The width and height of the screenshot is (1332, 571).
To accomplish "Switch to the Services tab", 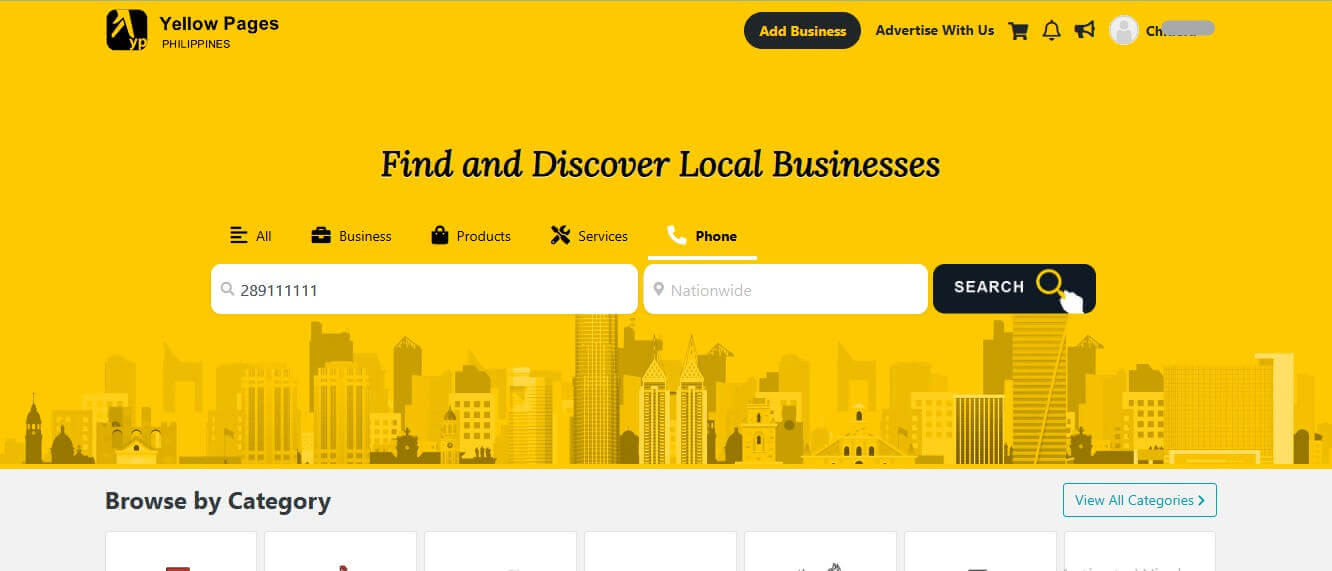I will (x=589, y=236).
